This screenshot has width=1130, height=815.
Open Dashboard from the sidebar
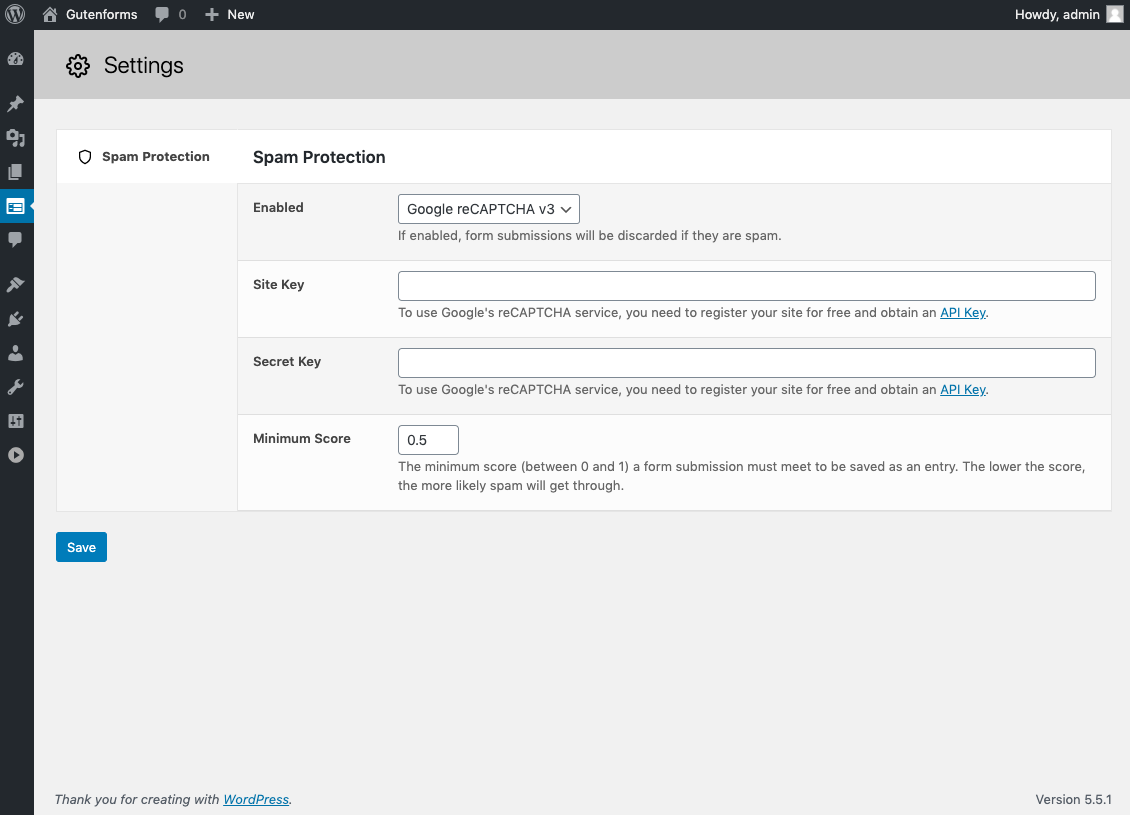[15, 60]
